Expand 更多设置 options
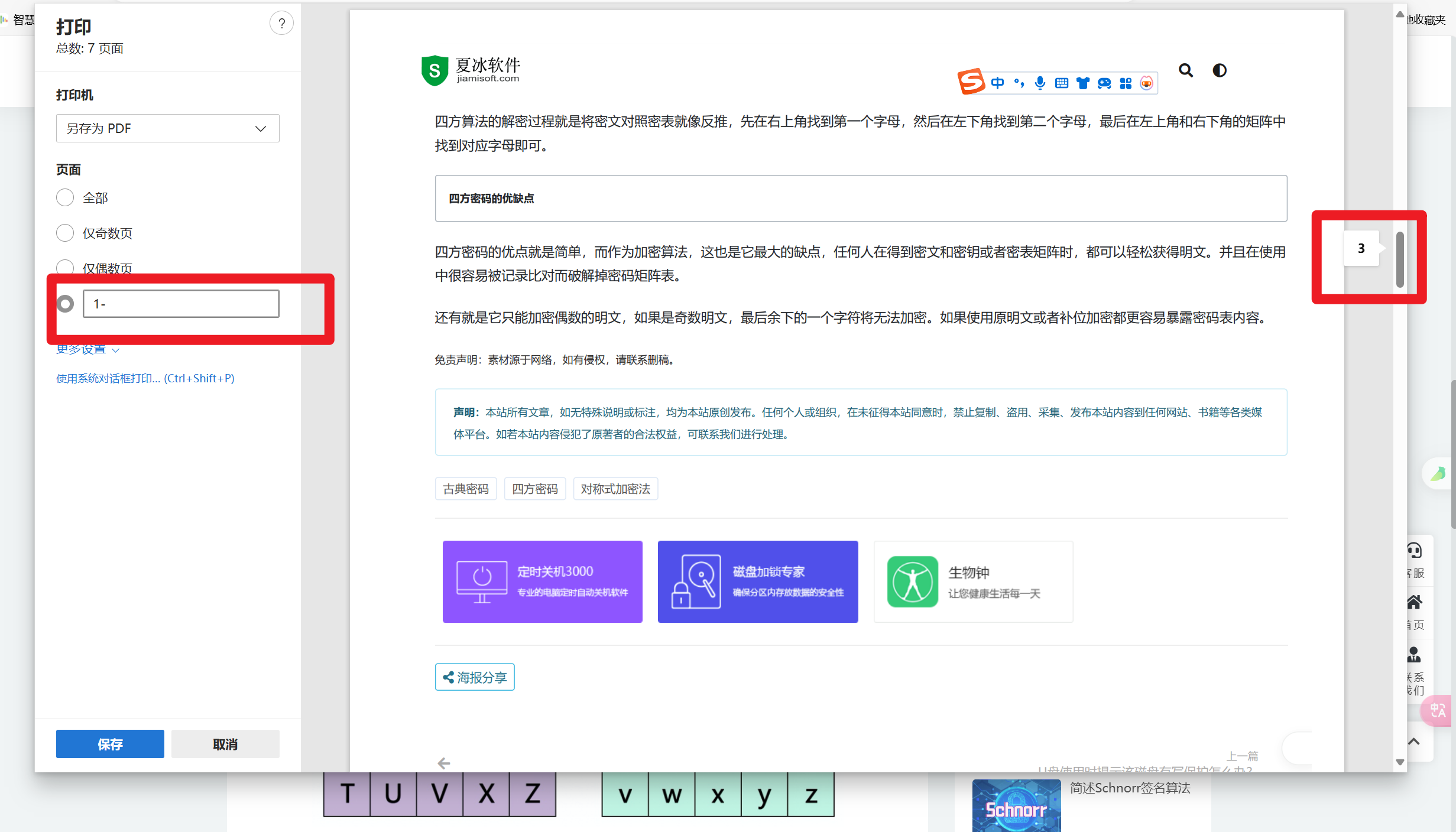Screen dimensions: 1456x832 pos(87,349)
